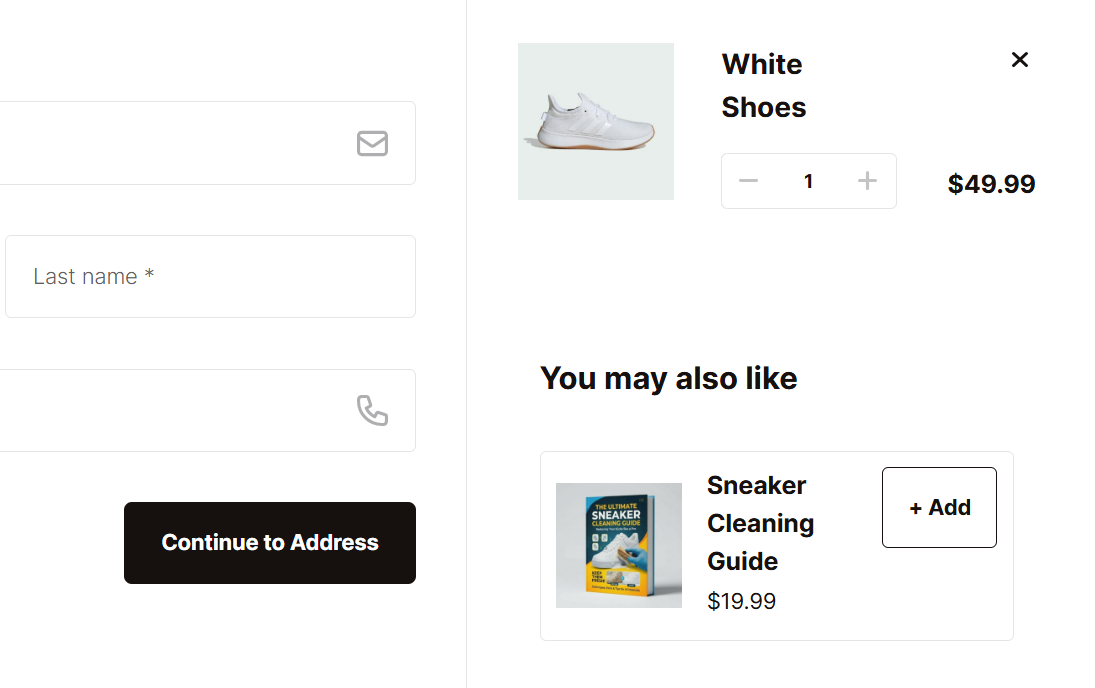The image size is (1095, 688).
Task: Open the White Shoes product image
Action: click(596, 121)
